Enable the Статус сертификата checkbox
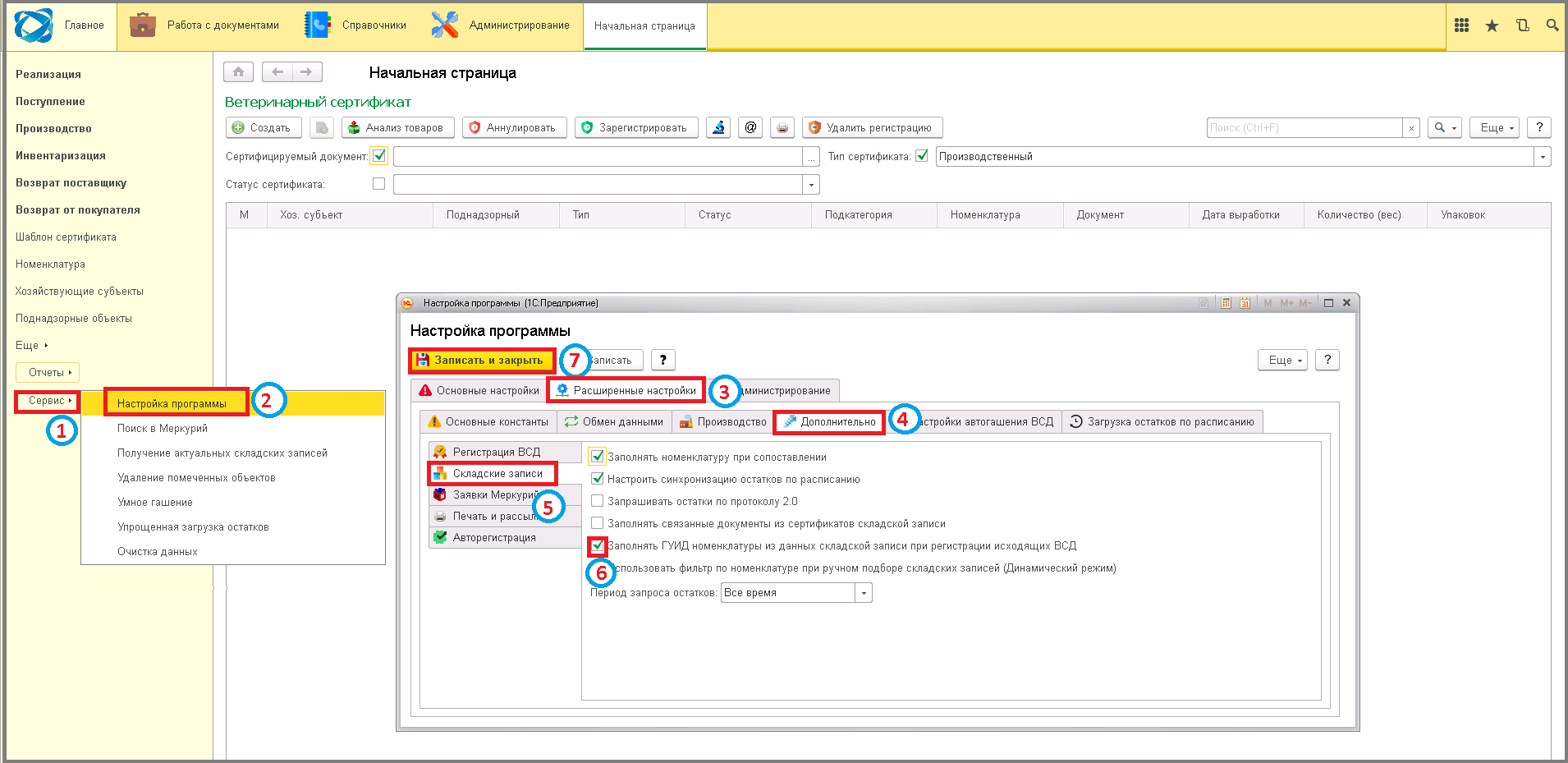Image resolution: width=1568 pixels, height=763 pixels. (378, 184)
